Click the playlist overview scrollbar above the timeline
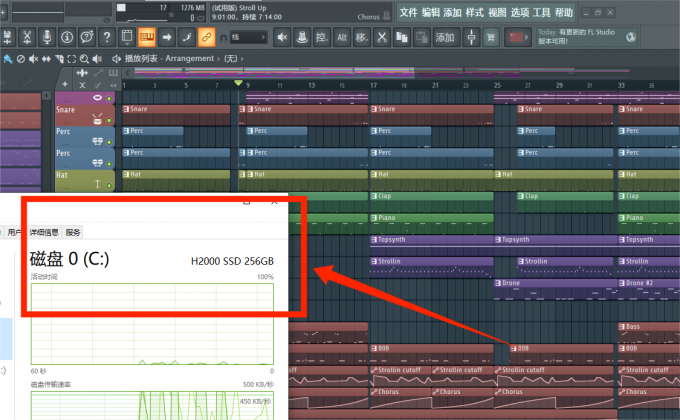The height and width of the screenshot is (420, 680). click(x=400, y=72)
